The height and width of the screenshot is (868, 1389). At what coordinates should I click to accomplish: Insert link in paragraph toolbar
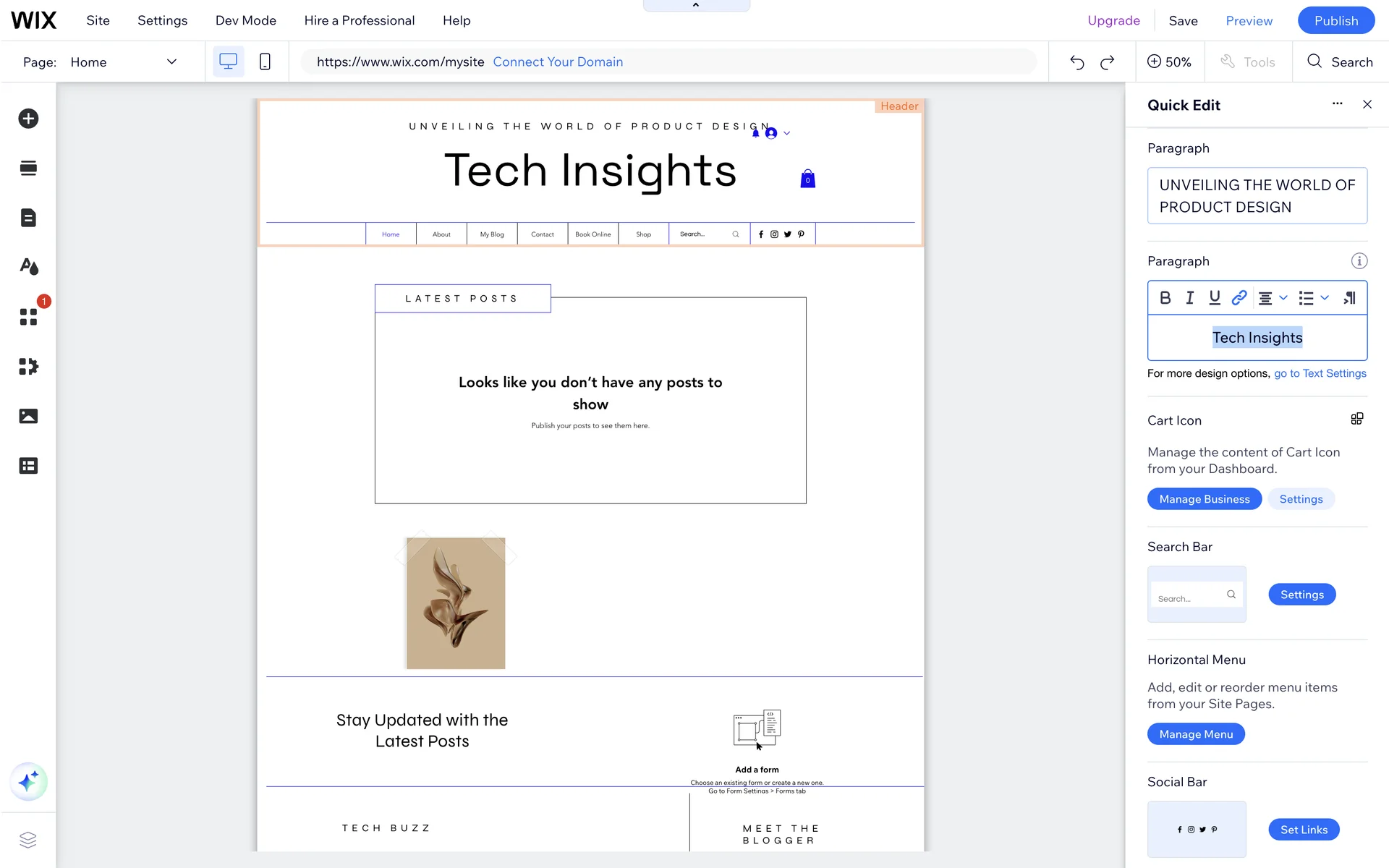(x=1239, y=298)
